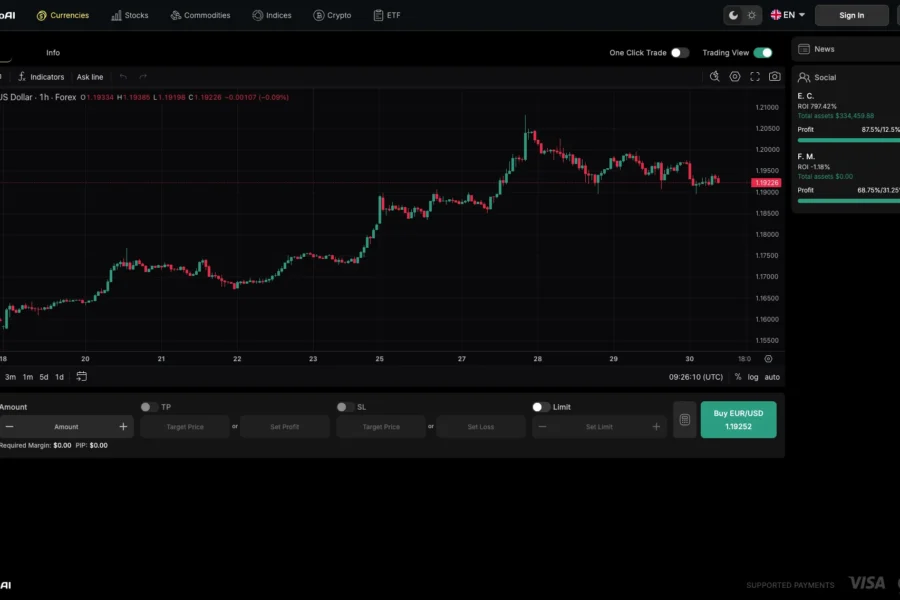Switch to the Info tab
This screenshot has width=900, height=600.
[53, 52]
